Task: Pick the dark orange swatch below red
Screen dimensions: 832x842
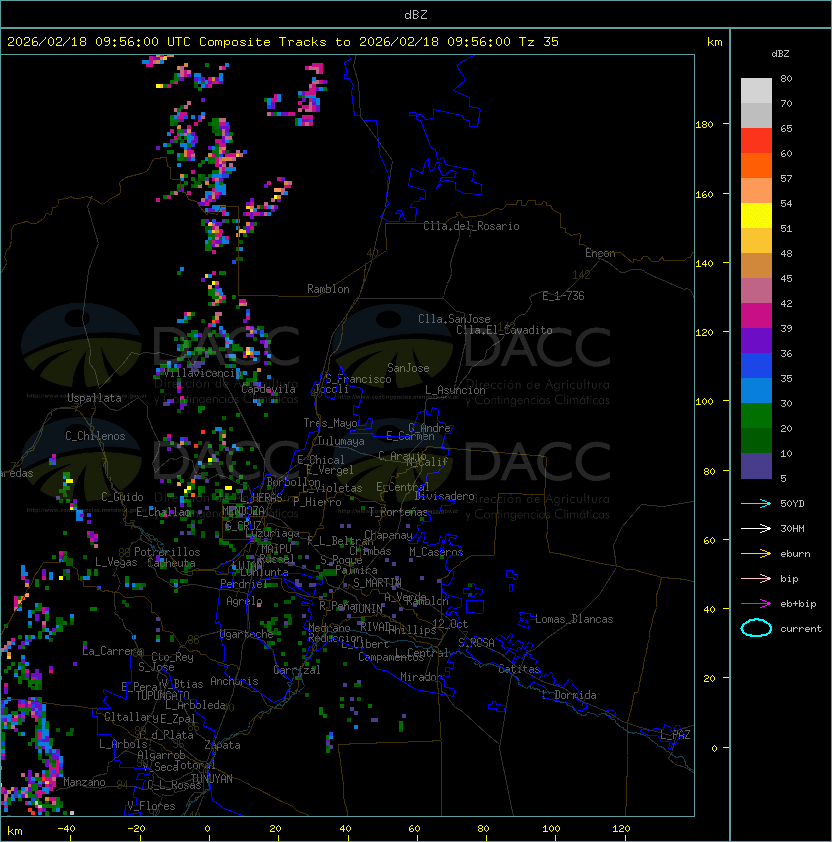Action: (756, 165)
